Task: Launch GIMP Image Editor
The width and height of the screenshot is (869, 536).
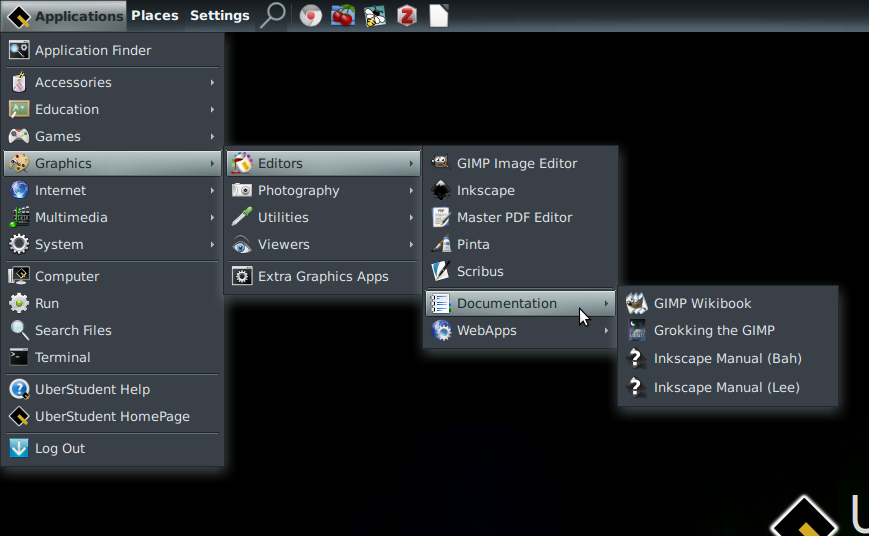Action: 516,163
